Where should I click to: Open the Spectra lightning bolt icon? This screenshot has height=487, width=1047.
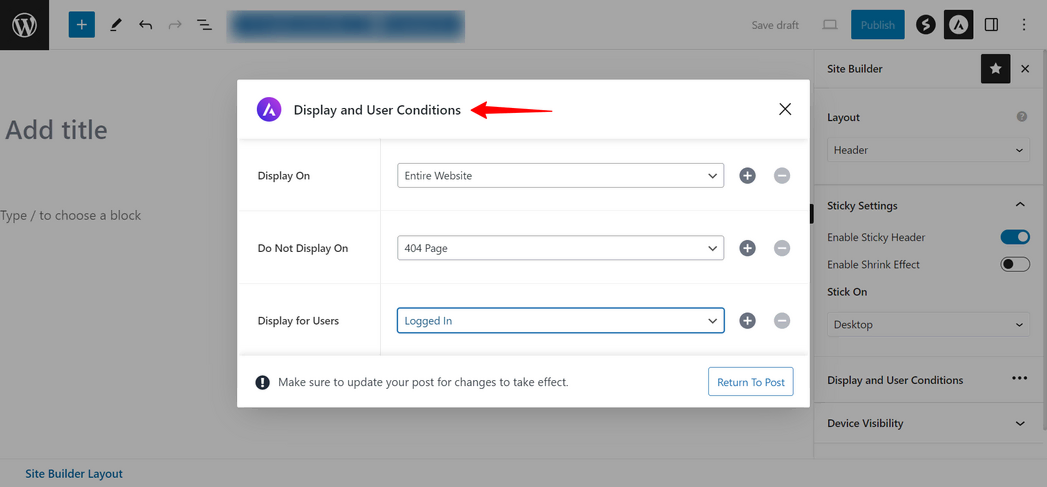[x=925, y=25]
